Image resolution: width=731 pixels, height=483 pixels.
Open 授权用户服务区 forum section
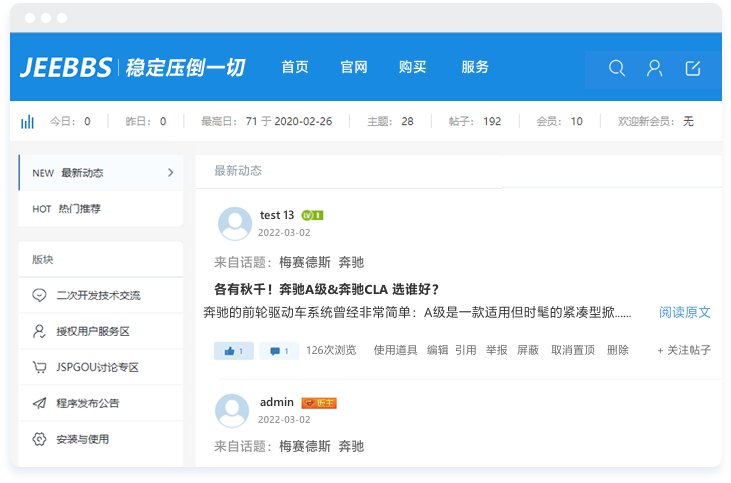pos(94,331)
